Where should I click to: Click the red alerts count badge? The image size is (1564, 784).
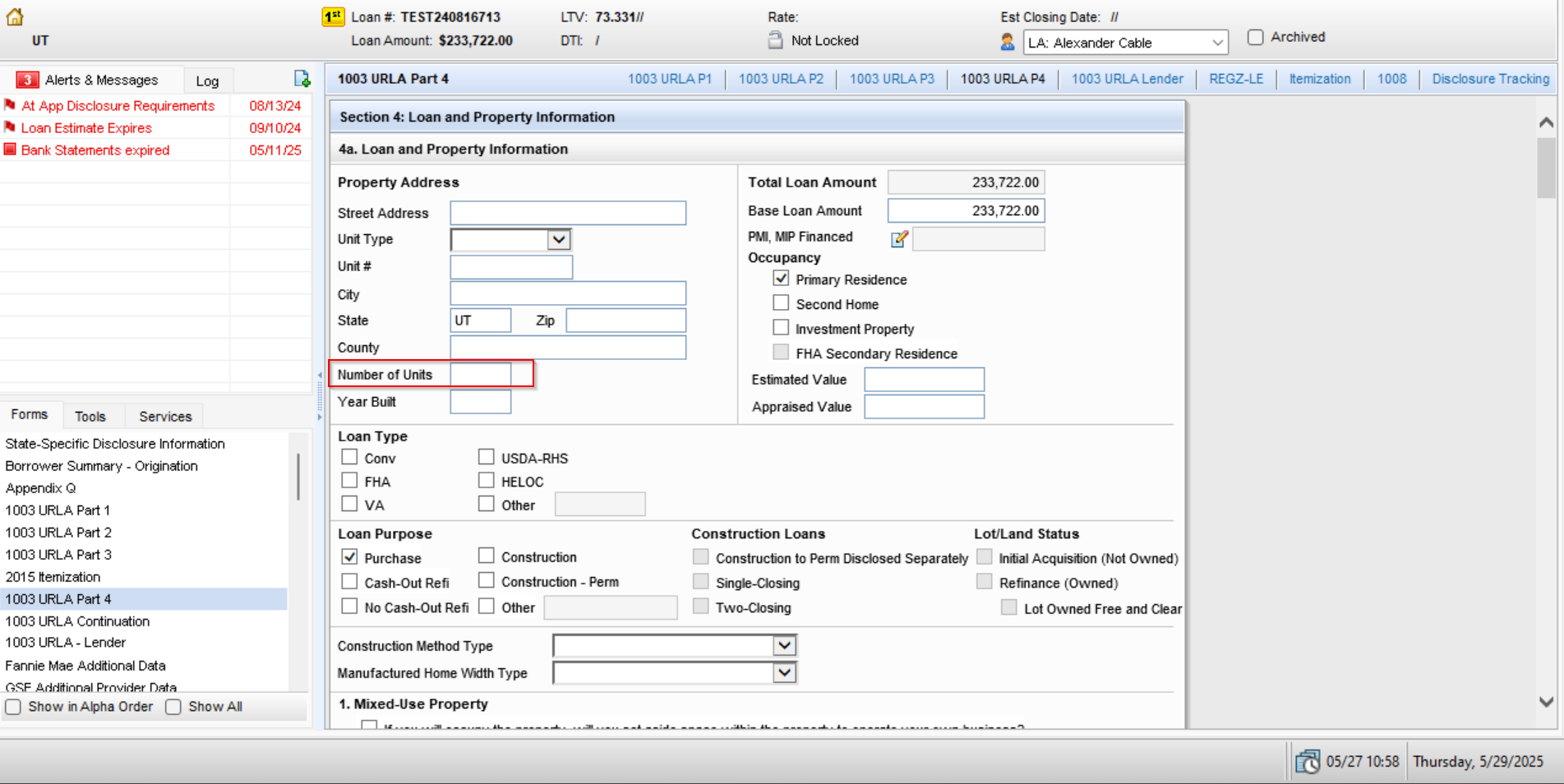pyautogui.click(x=27, y=80)
